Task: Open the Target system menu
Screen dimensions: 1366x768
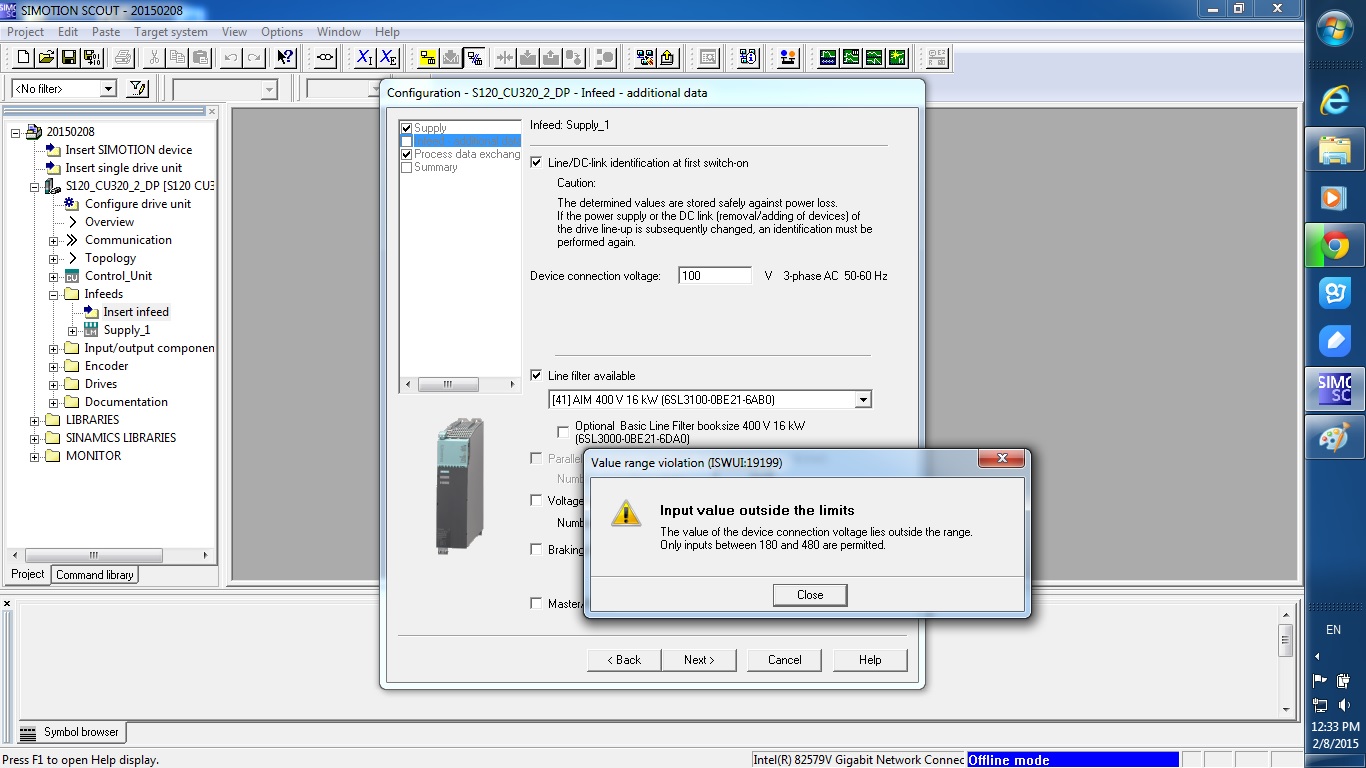Action: coord(171,32)
